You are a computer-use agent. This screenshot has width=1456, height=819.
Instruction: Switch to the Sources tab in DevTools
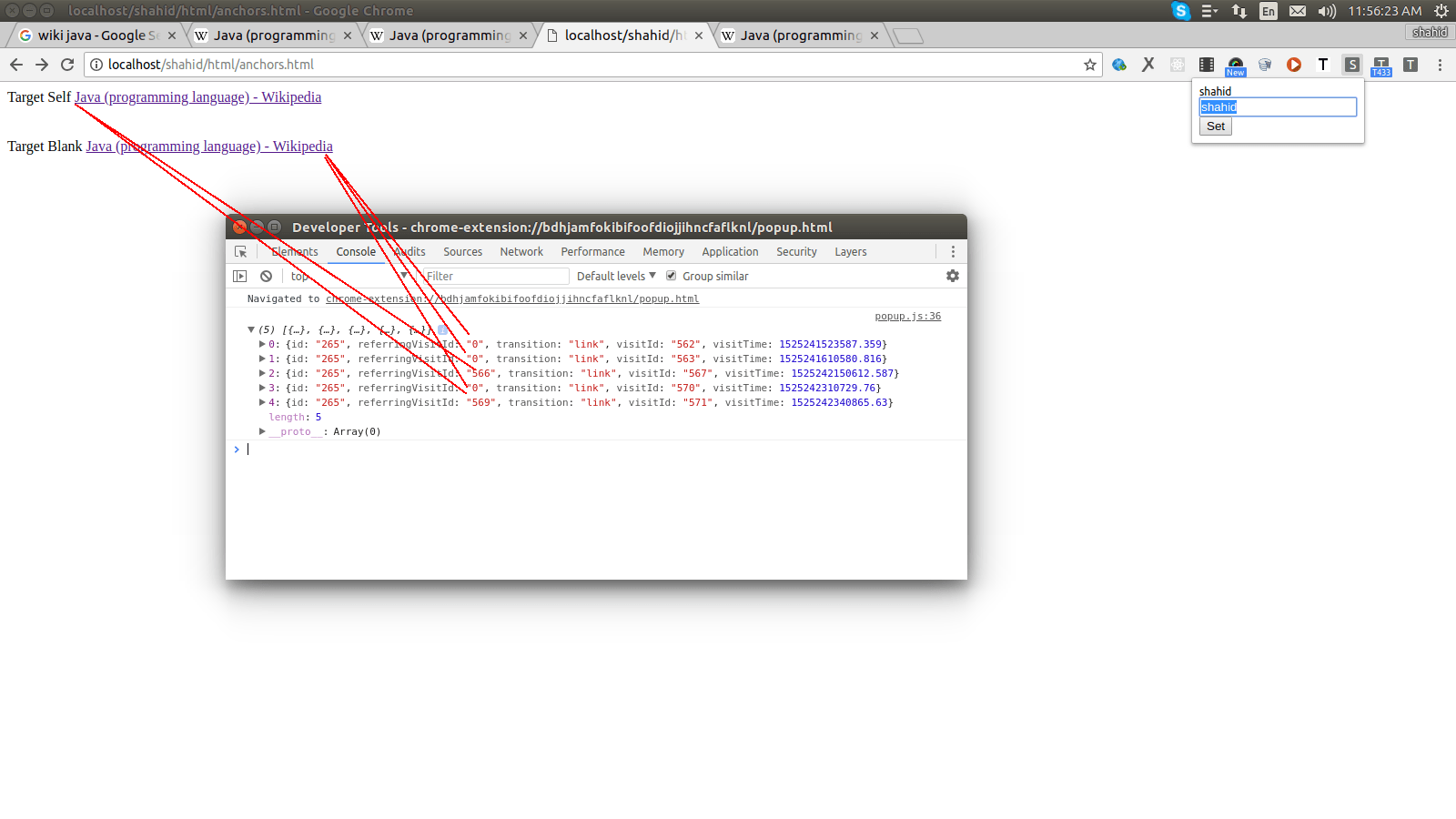click(x=462, y=251)
